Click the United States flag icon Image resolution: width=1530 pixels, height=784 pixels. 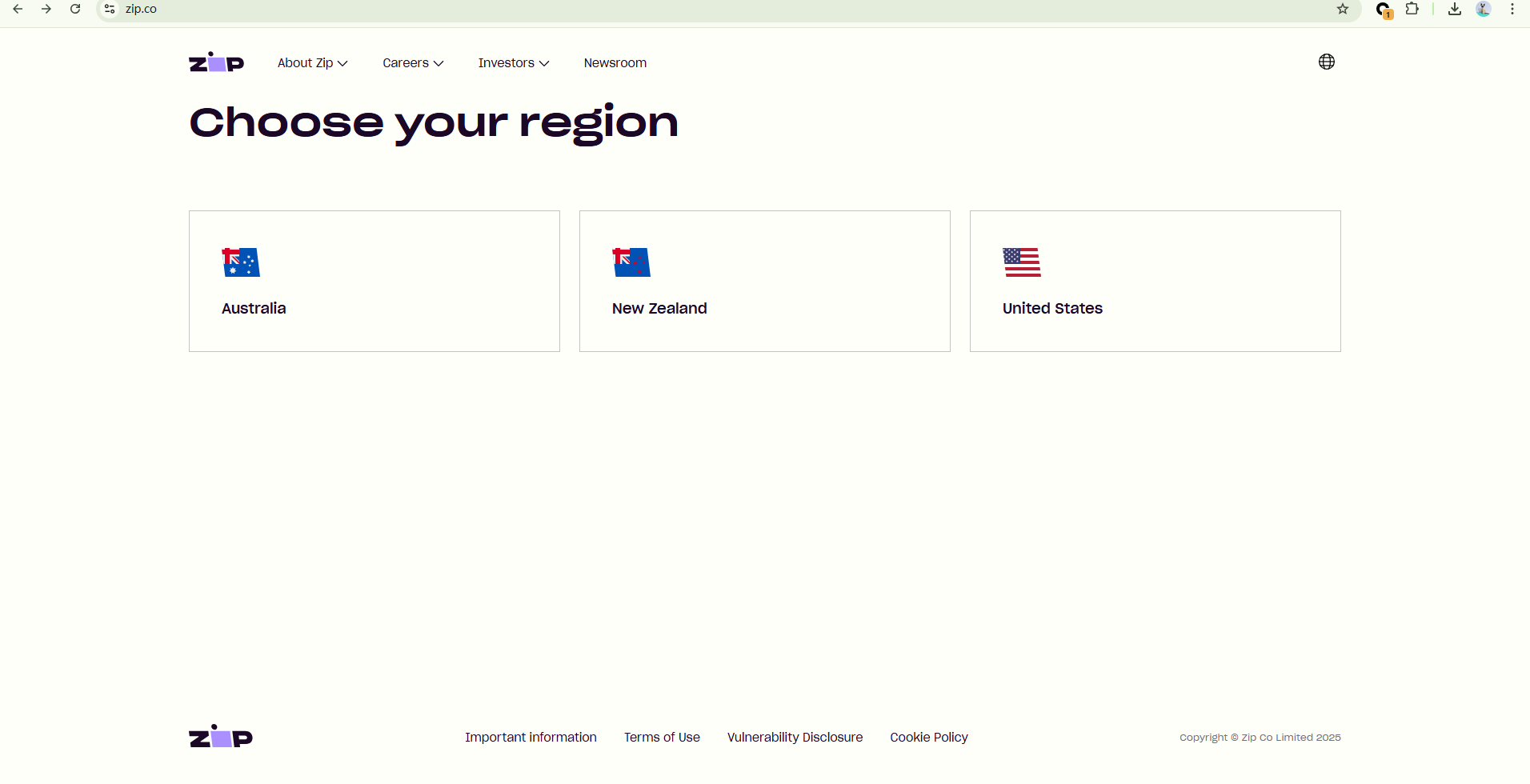[x=1022, y=262]
